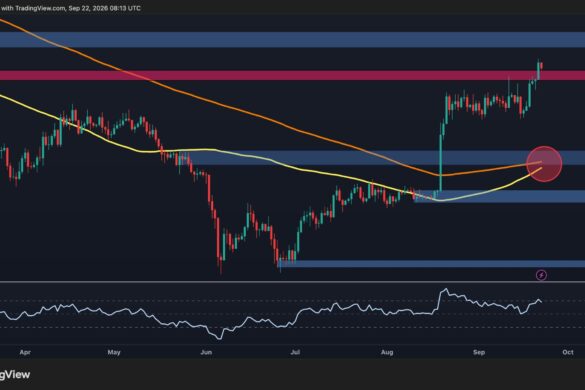Click the Jul label on time axis
The width and height of the screenshot is (585, 390).
(x=295, y=352)
